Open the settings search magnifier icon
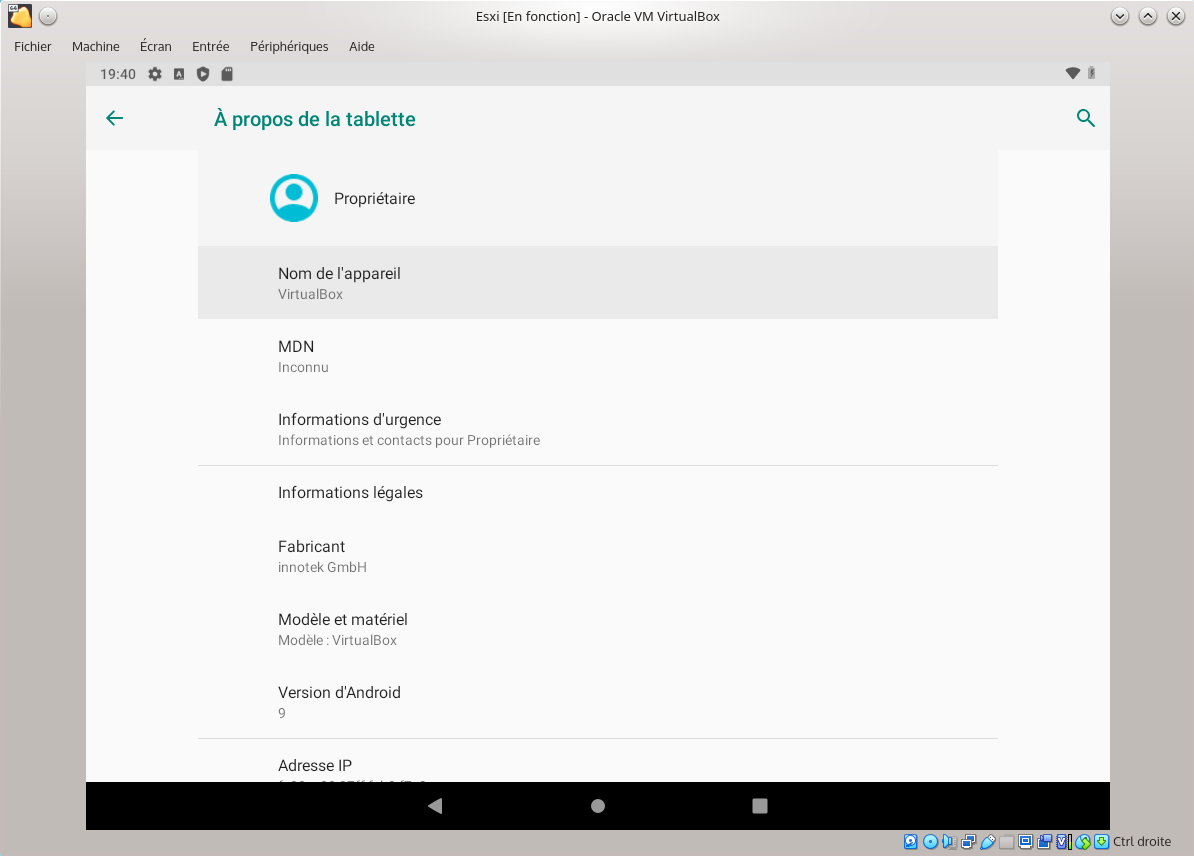The height and width of the screenshot is (856, 1194). coord(1085,118)
